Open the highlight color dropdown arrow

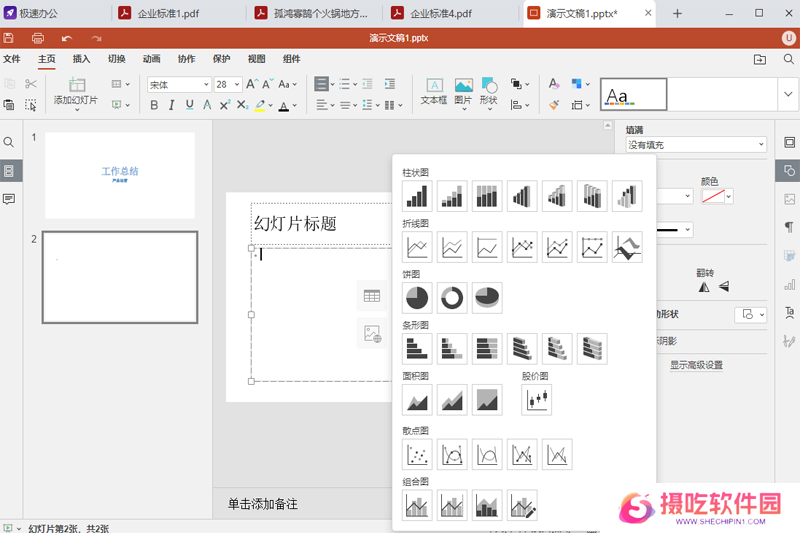(270, 106)
